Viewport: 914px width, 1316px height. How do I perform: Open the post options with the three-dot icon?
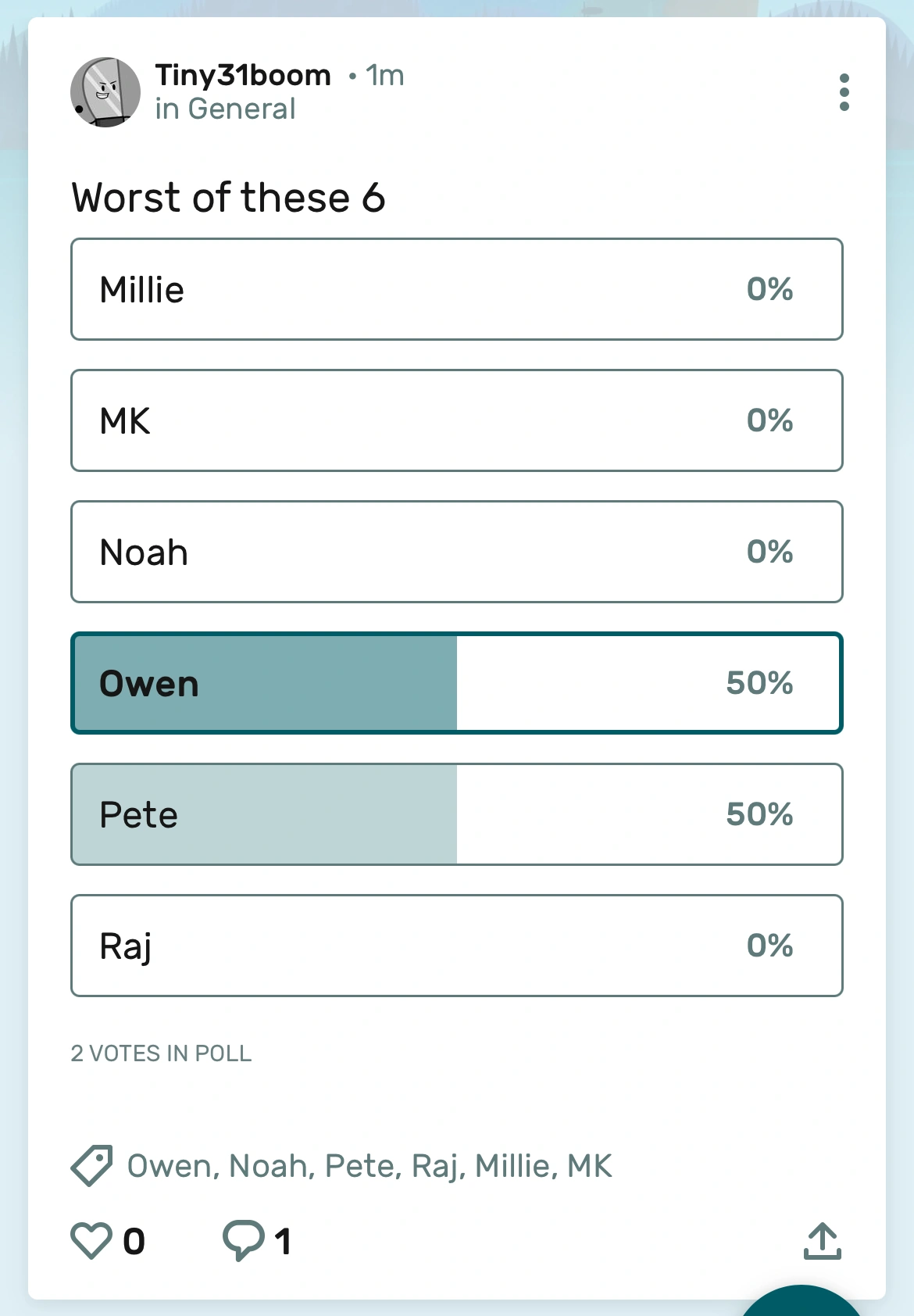coord(844,91)
